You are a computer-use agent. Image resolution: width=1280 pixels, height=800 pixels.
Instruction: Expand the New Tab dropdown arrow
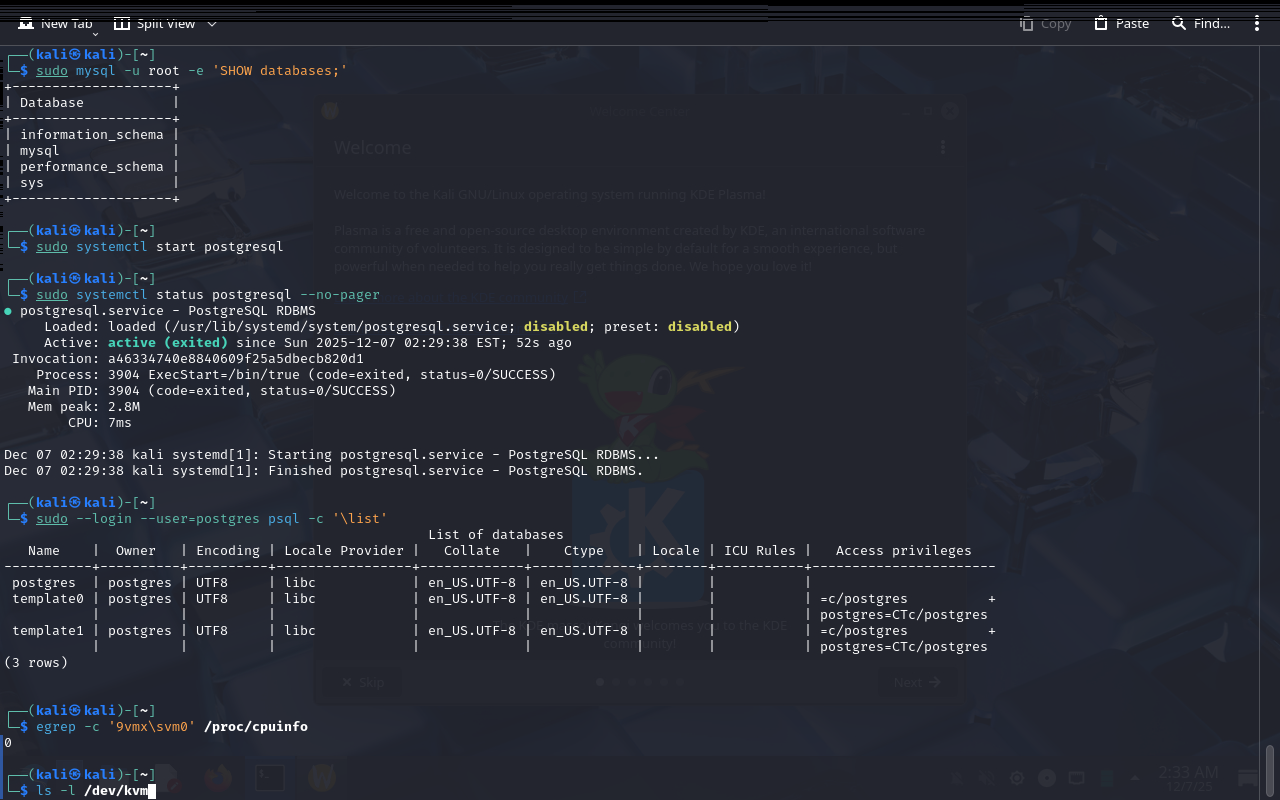click(96, 34)
